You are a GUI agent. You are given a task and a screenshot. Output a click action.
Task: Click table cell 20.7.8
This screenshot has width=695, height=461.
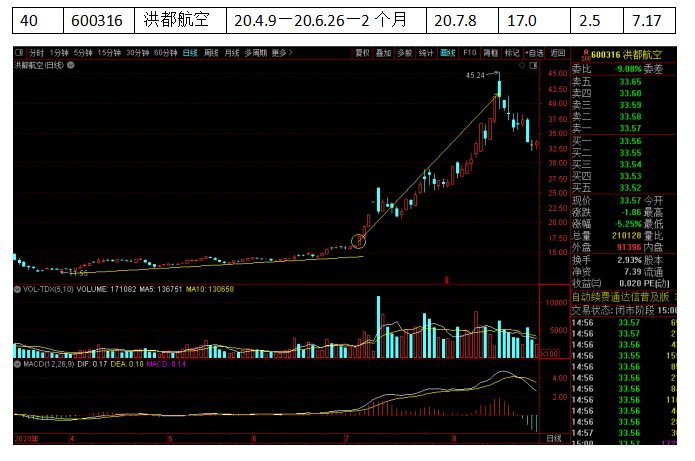click(x=462, y=20)
